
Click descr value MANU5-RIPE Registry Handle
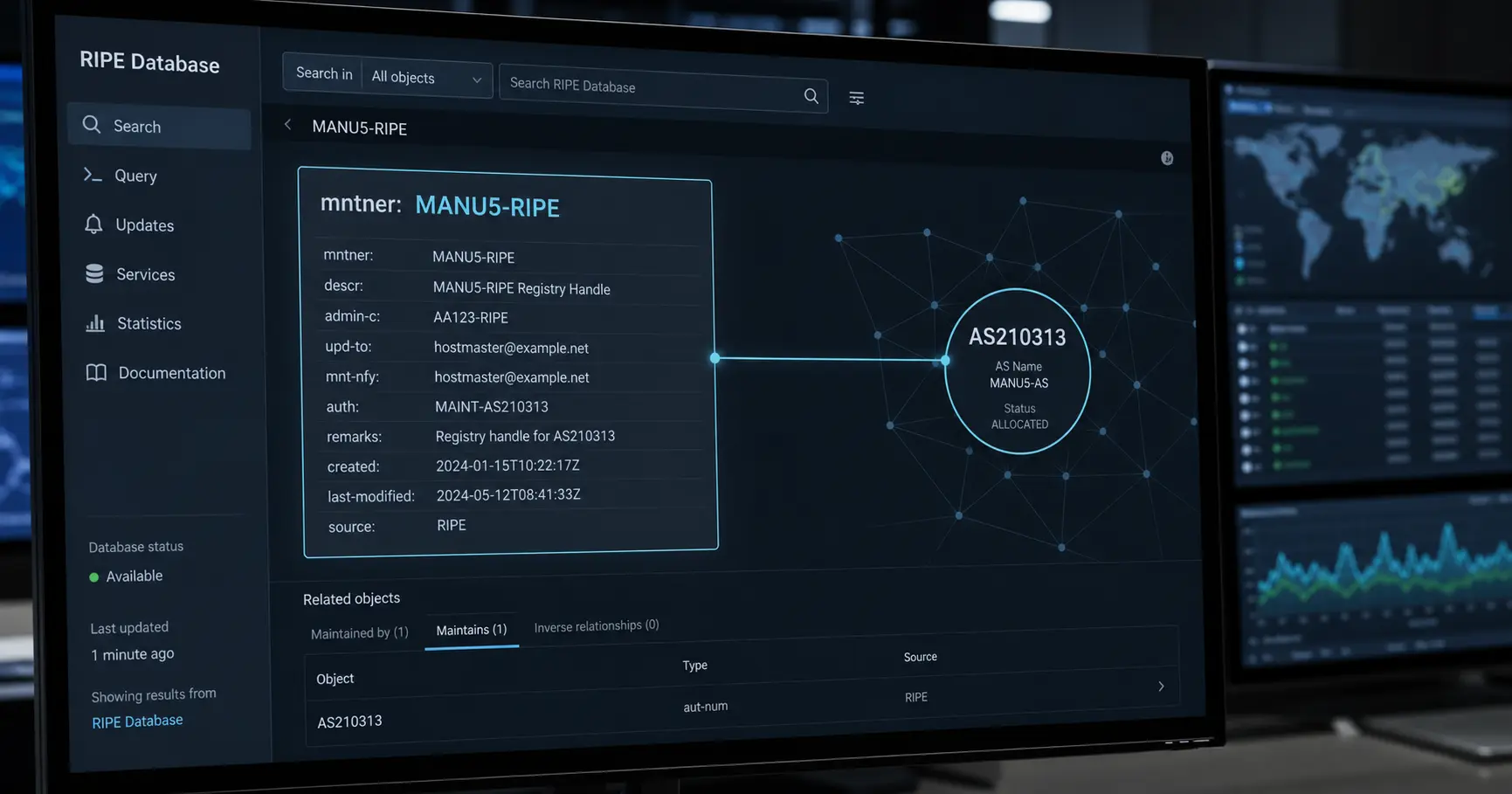(521, 288)
